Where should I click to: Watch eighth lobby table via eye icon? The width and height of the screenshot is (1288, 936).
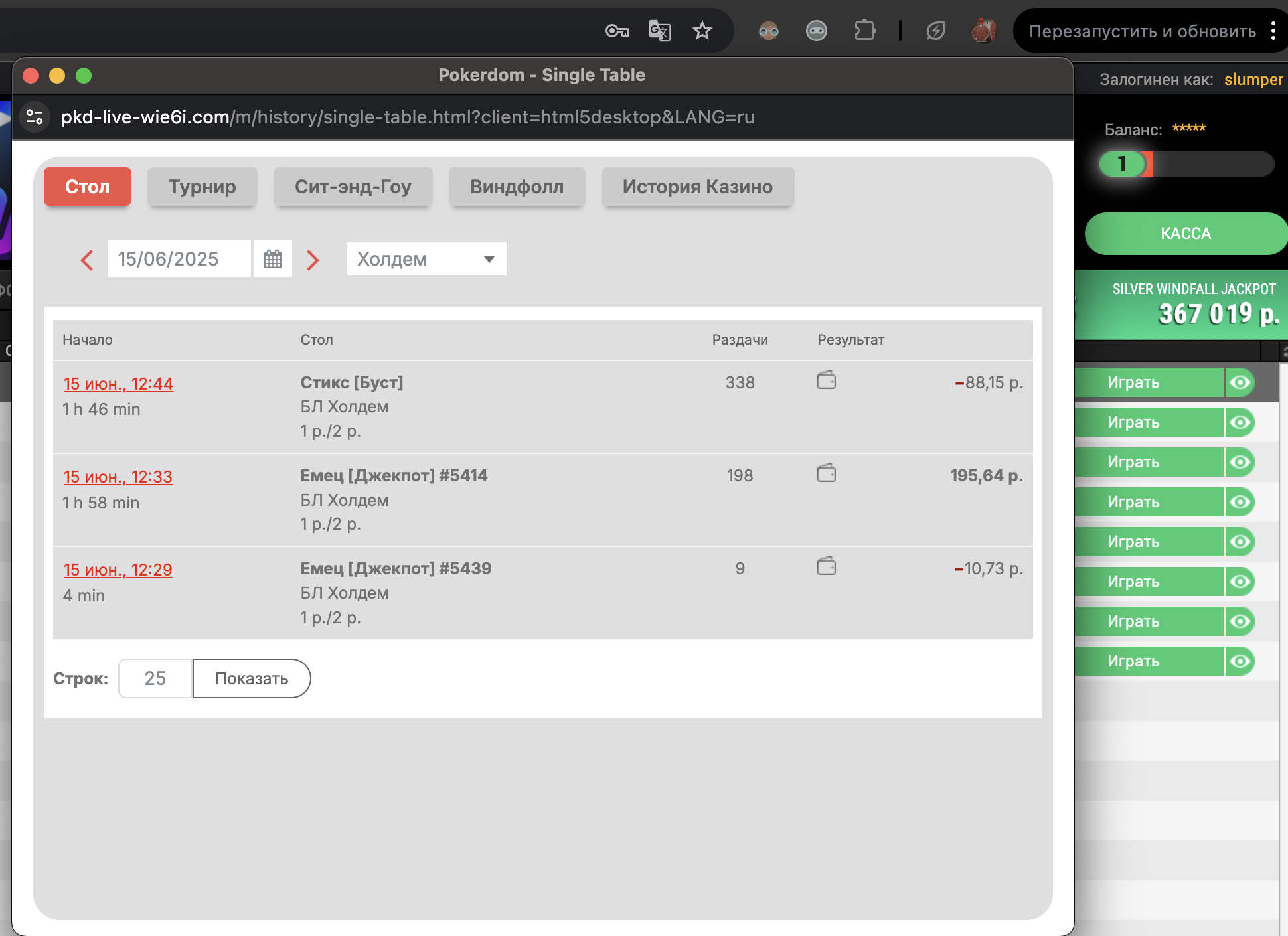pyautogui.click(x=1240, y=661)
